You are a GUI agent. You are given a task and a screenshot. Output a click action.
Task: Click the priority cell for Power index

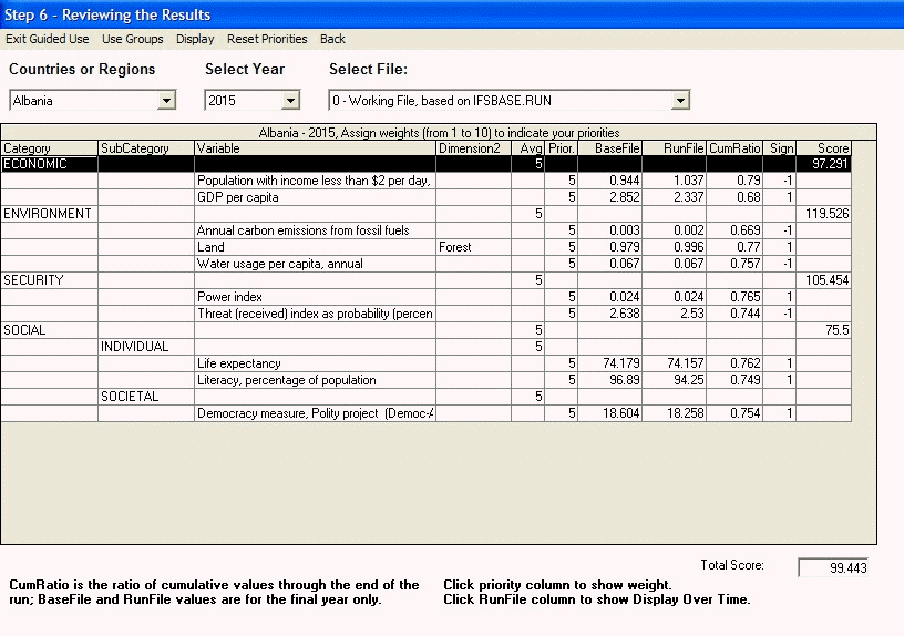click(x=561, y=297)
